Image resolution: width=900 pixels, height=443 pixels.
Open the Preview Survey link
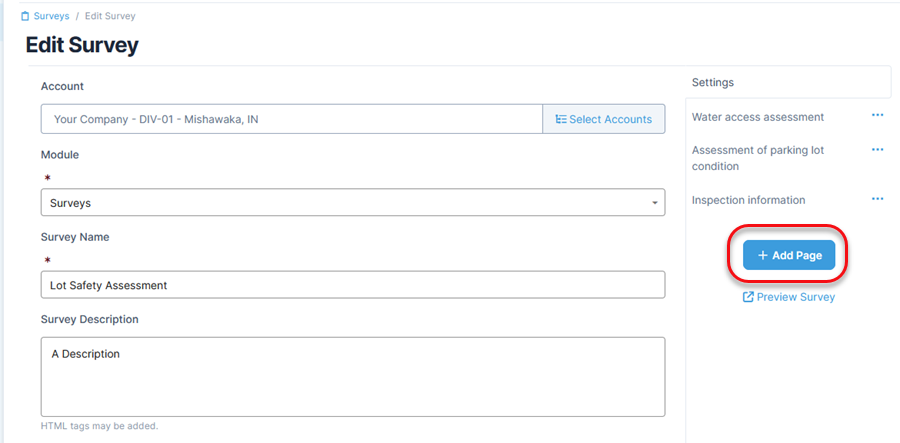click(x=789, y=297)
